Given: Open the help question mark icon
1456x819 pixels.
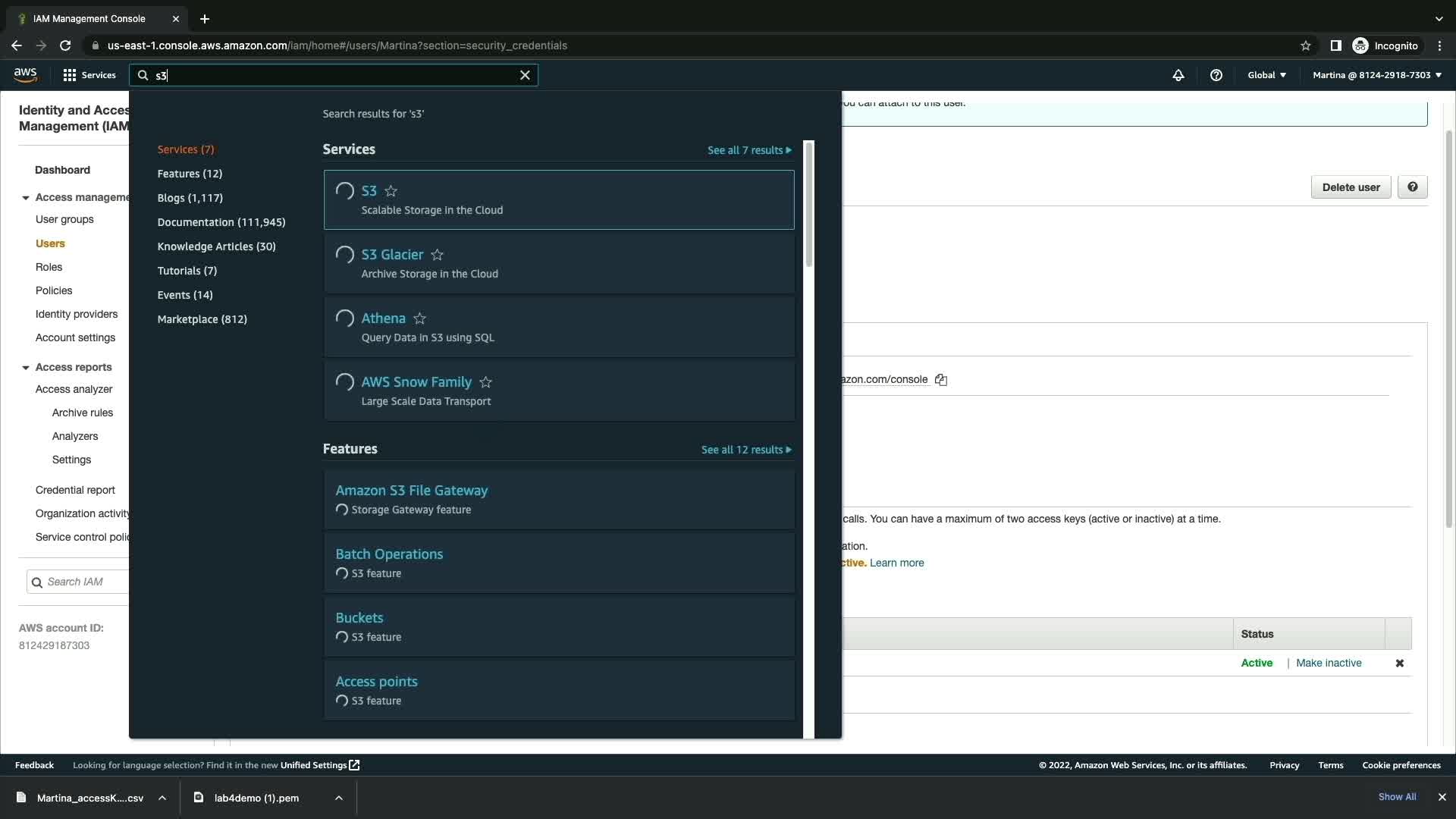Looking at the screenshot, I should [x=1216, y=75].
